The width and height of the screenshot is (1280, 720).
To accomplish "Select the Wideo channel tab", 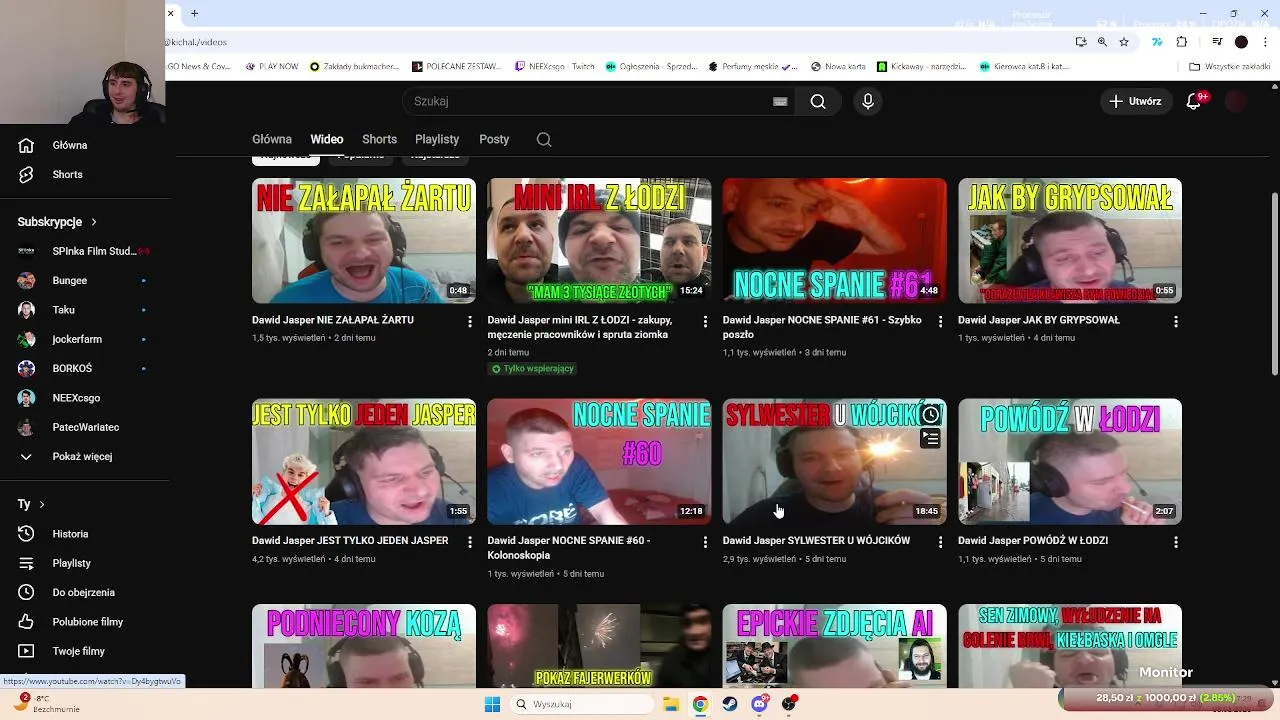I will point(327,139).
